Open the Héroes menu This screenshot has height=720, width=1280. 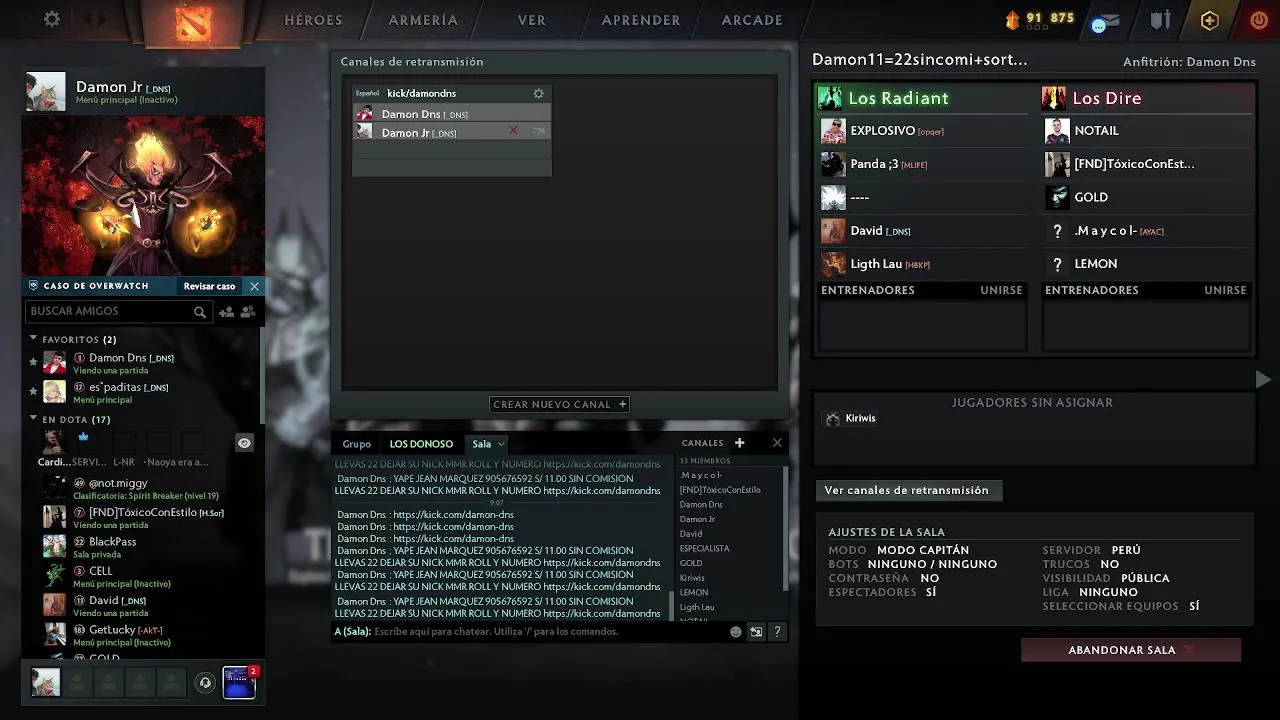point(313,20)
